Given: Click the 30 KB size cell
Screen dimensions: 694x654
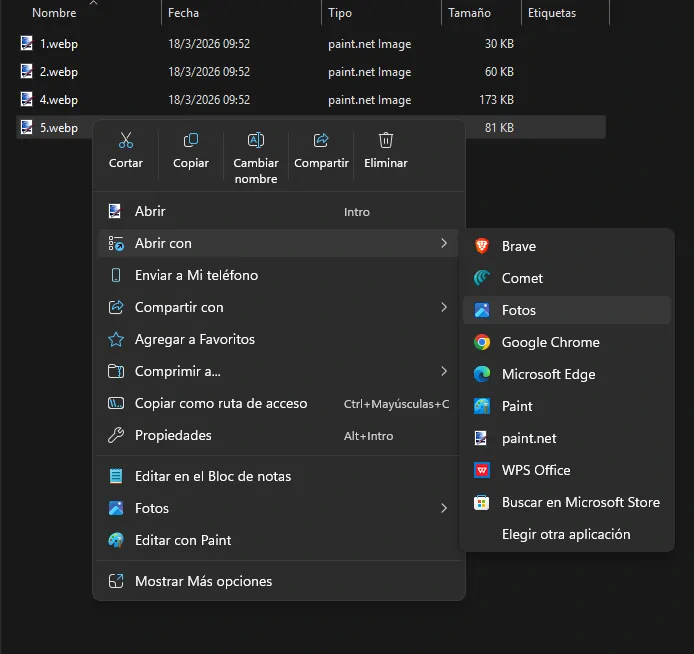Looking at the screenshot, I should click(499, 44).
